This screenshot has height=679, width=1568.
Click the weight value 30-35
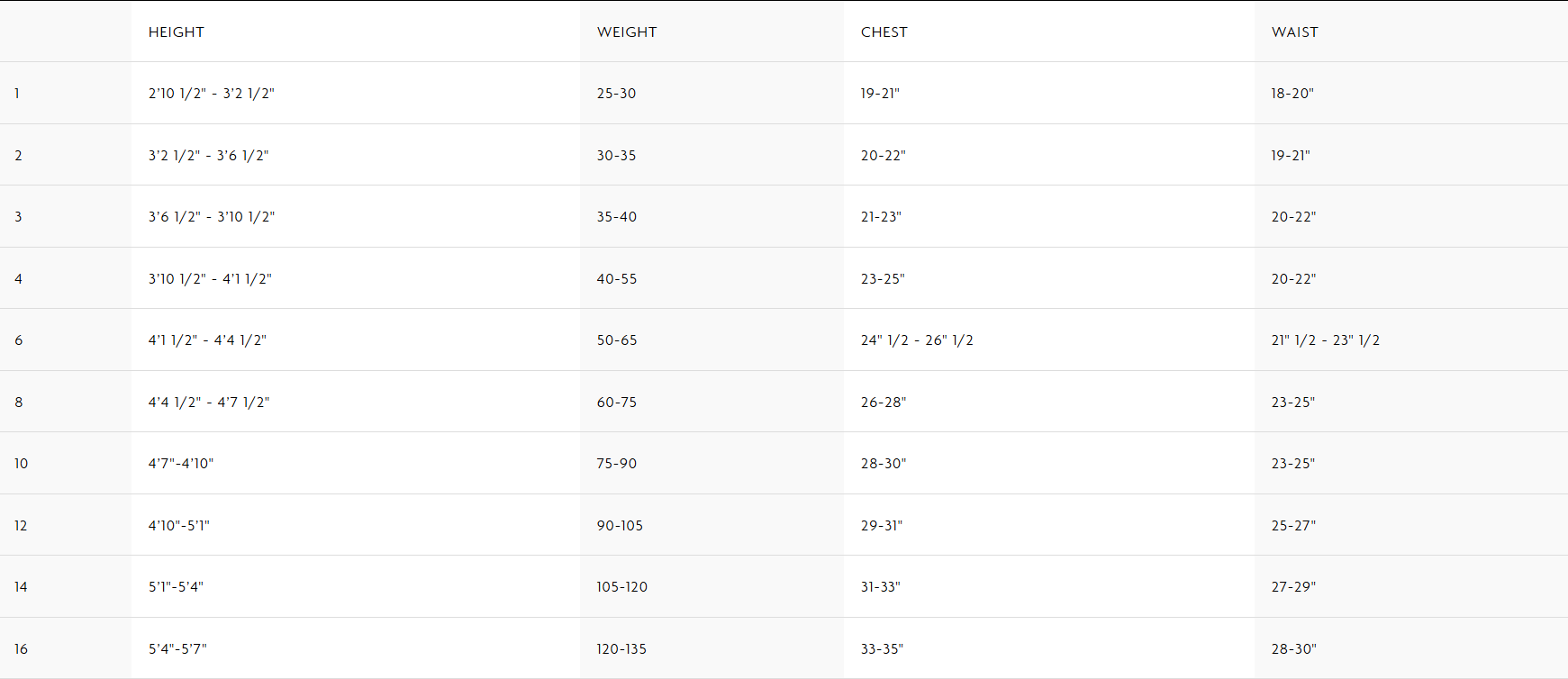click(616, 156)
